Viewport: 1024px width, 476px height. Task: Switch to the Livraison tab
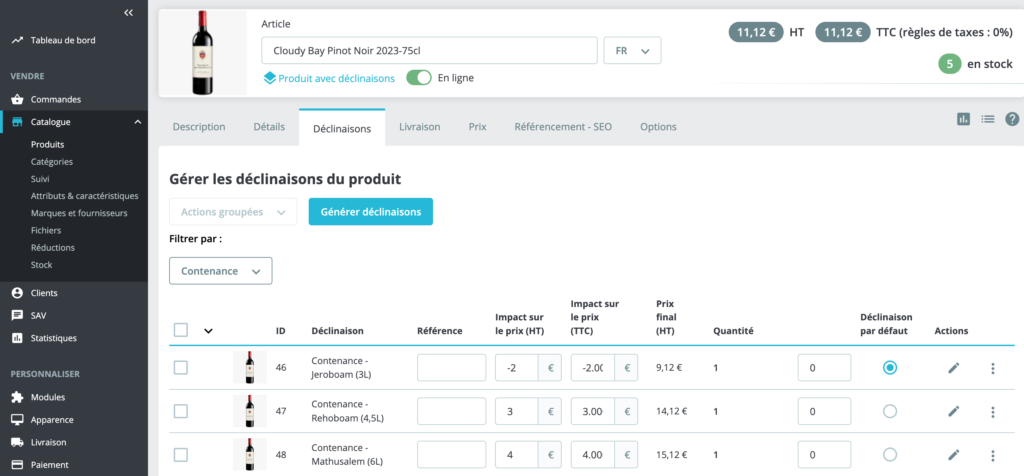click(419, 127)
